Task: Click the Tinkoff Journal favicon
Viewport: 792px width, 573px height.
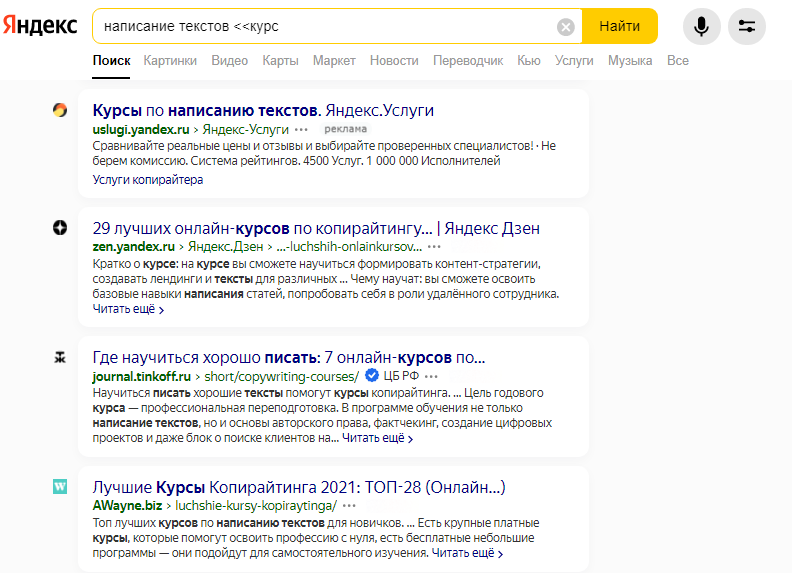Action: (x=60, y=358)
